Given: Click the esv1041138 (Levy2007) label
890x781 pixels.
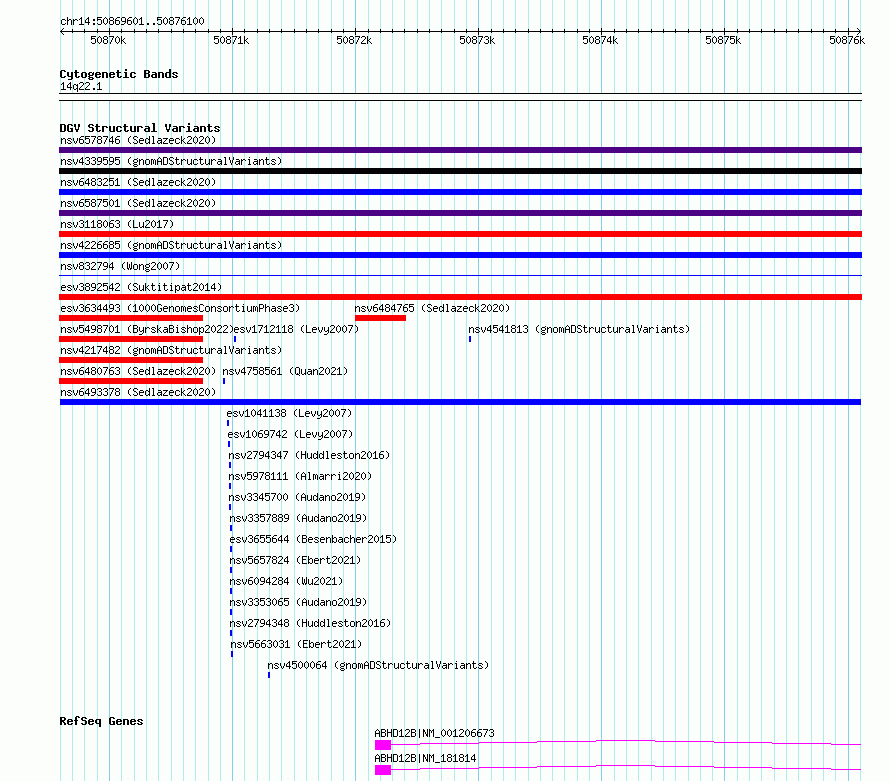Looking at the screenshot, I should [289, 413].
